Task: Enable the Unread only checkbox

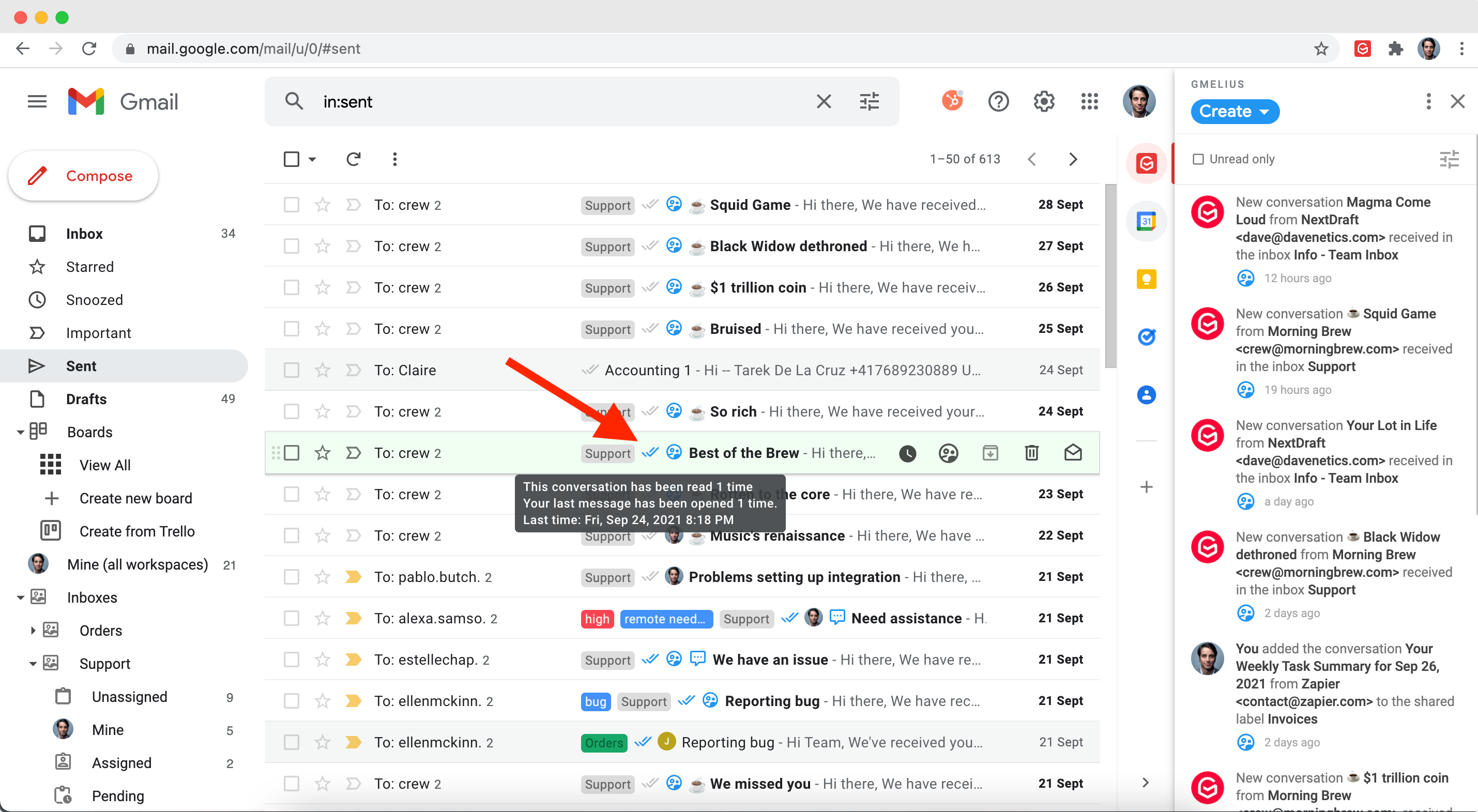Action: 1198,159
